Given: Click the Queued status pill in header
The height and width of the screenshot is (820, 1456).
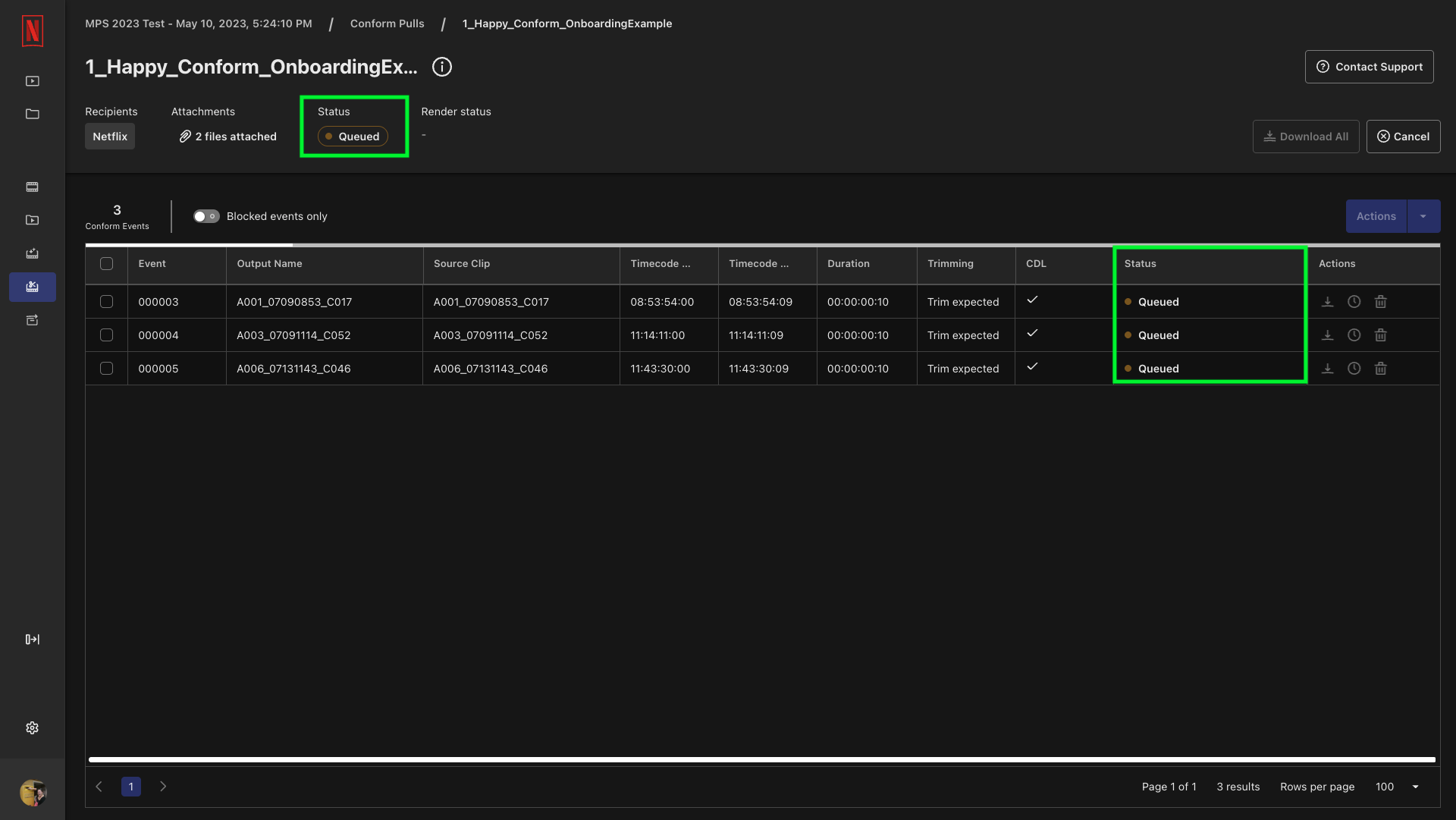Looking at the screenshot, I should [x=353, y=137].
